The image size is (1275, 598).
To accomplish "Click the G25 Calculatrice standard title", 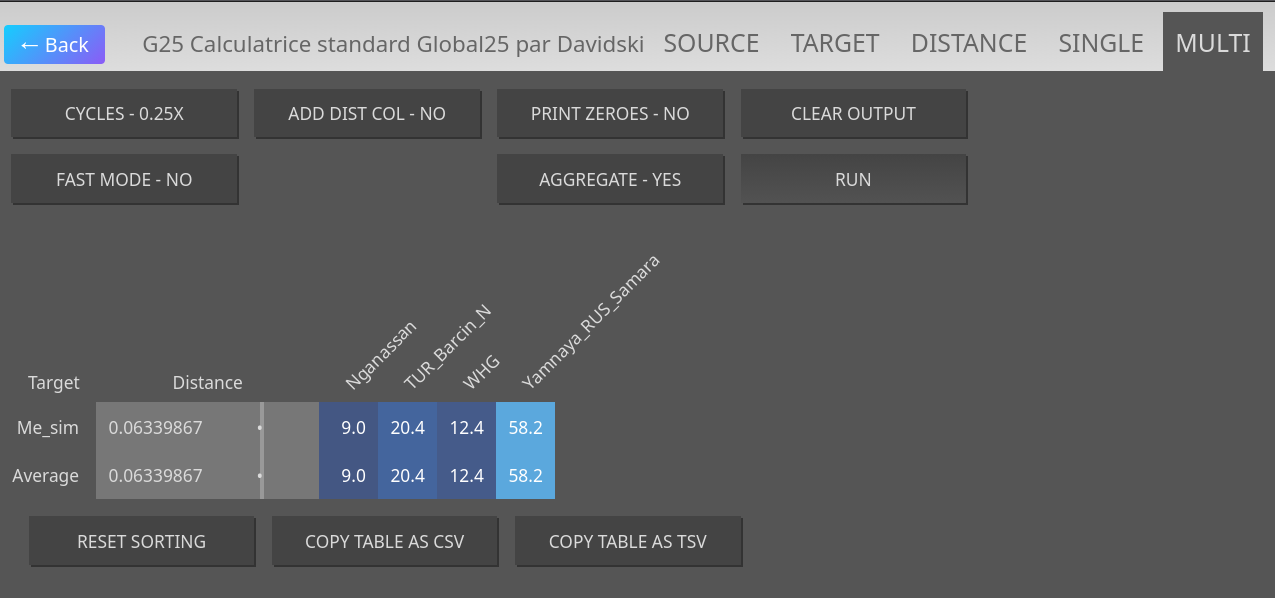I will [393, 44].
